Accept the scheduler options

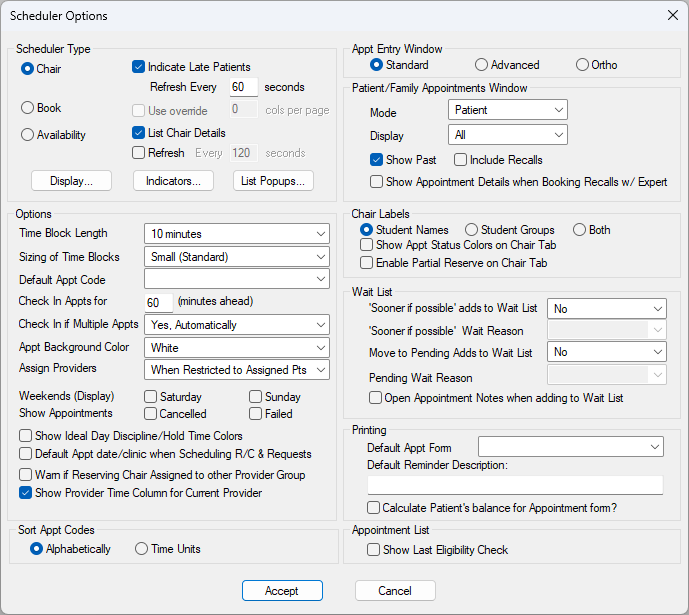282,590
